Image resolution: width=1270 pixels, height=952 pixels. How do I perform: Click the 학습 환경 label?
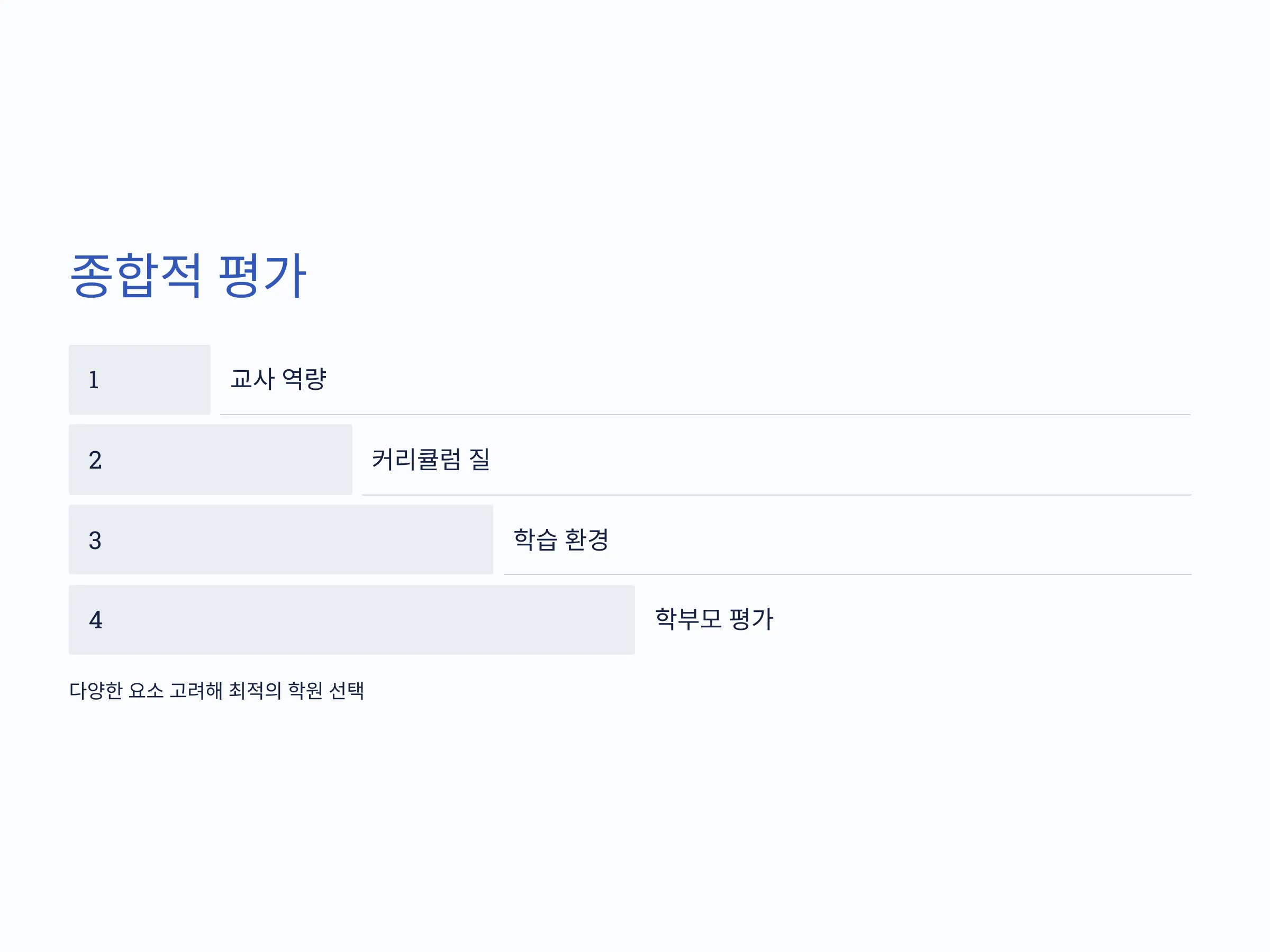[x=561, y=539]
